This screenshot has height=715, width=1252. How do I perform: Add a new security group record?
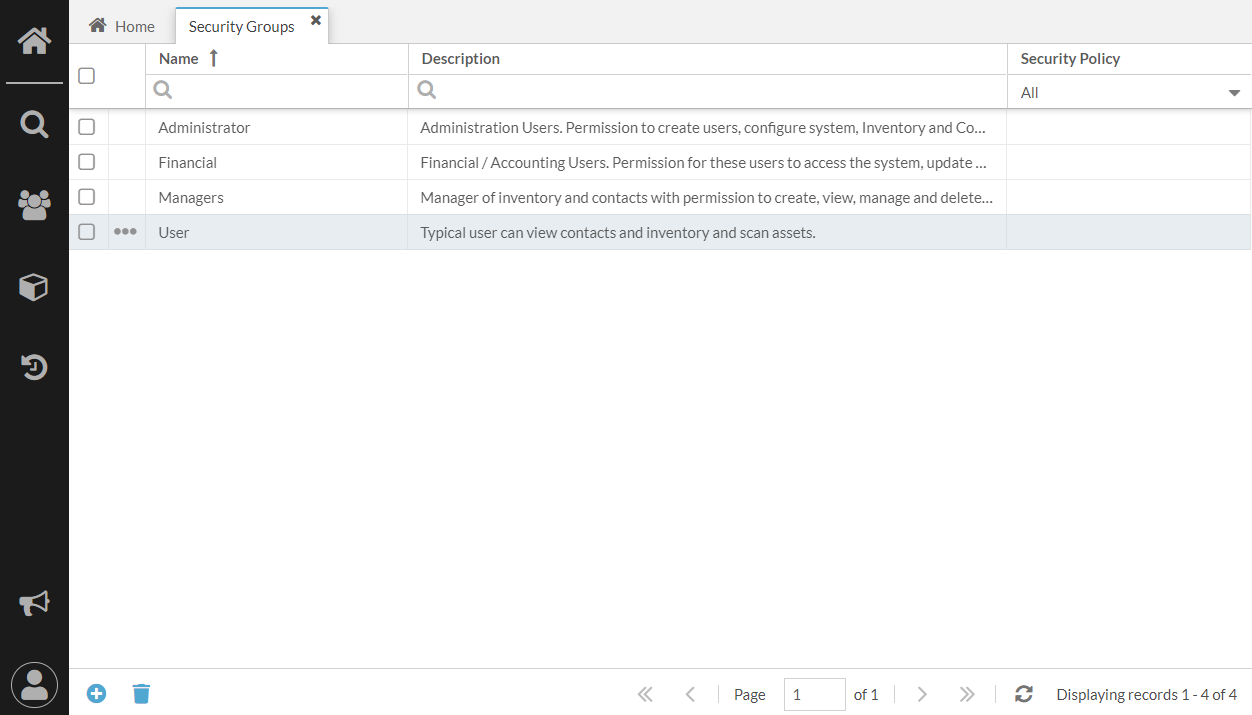pyautogui.click(x=96, y=693)
